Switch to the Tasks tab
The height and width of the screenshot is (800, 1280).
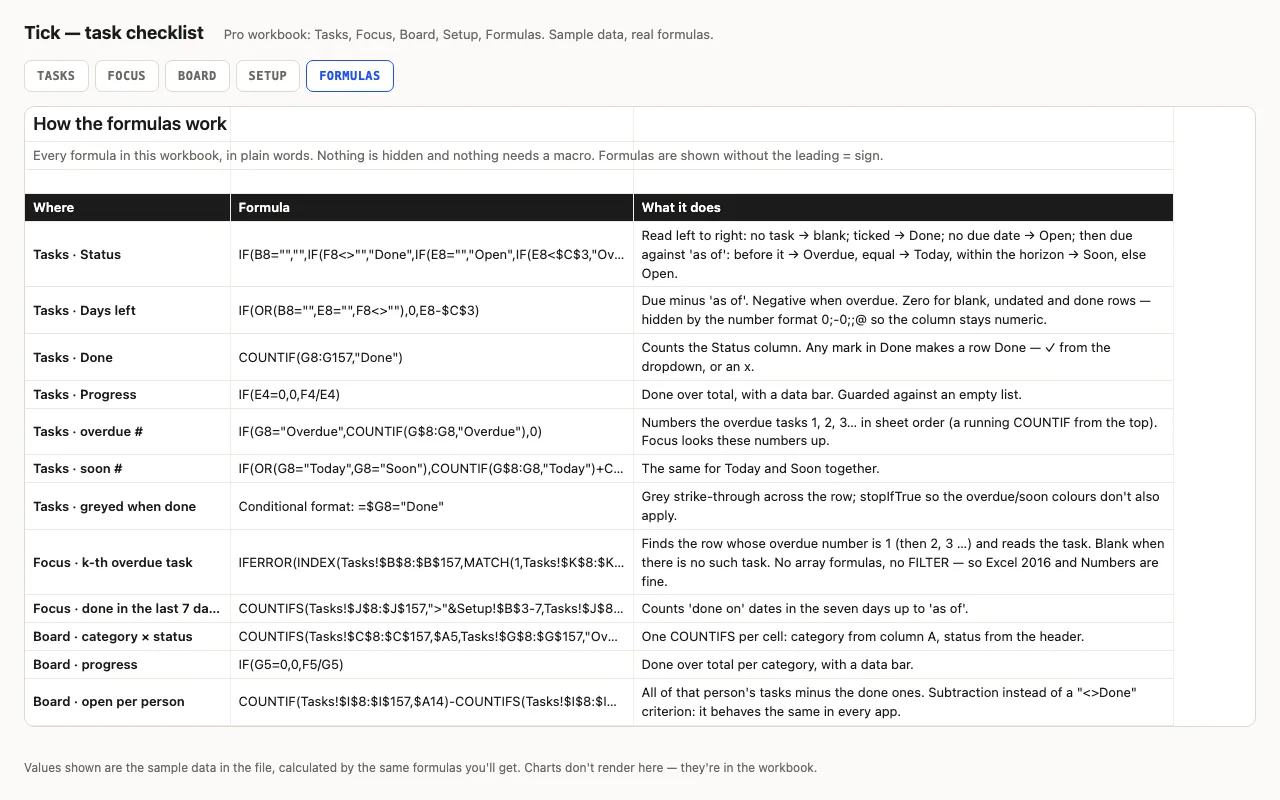[56, 76]
